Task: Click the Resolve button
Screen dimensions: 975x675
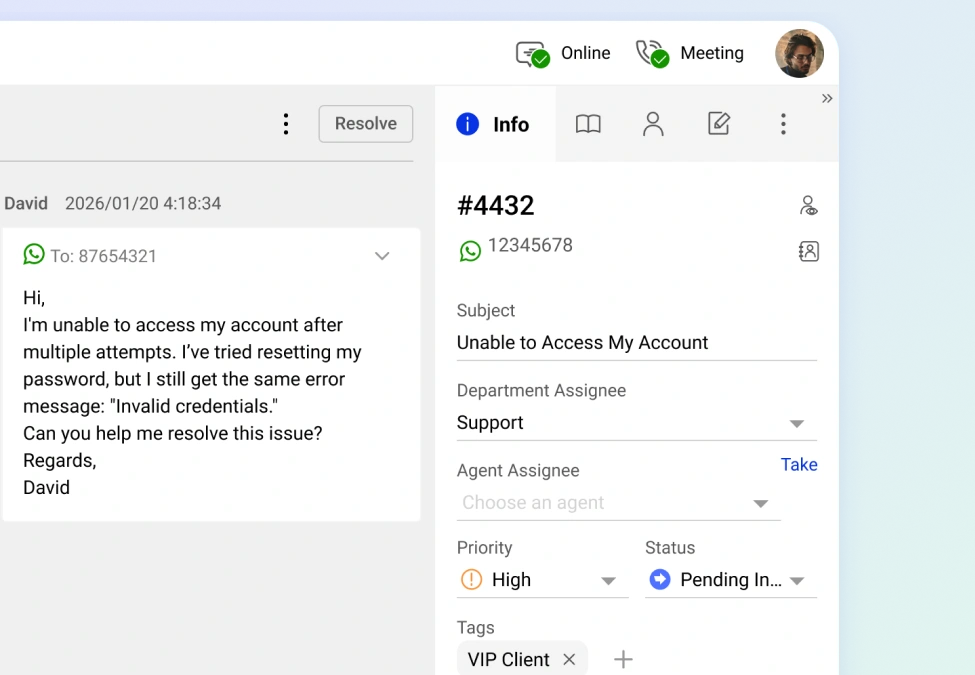Action: pos(365,124)
